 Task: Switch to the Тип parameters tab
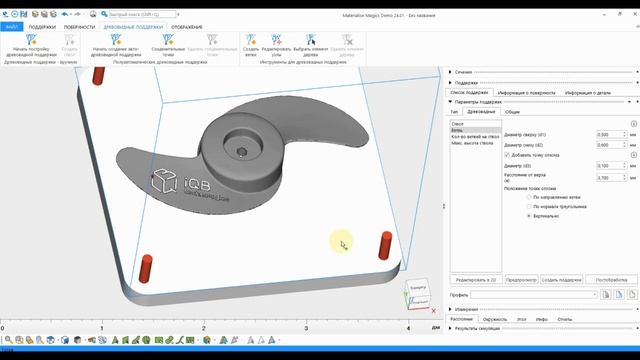(454, 111)
